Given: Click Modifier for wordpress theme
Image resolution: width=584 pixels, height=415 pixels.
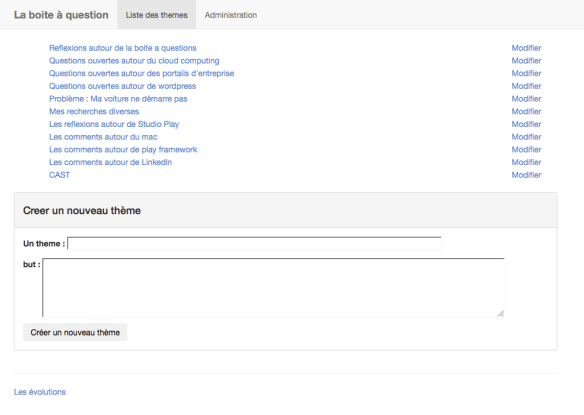Looking at the screenshot, I should (x=526, y=86).
